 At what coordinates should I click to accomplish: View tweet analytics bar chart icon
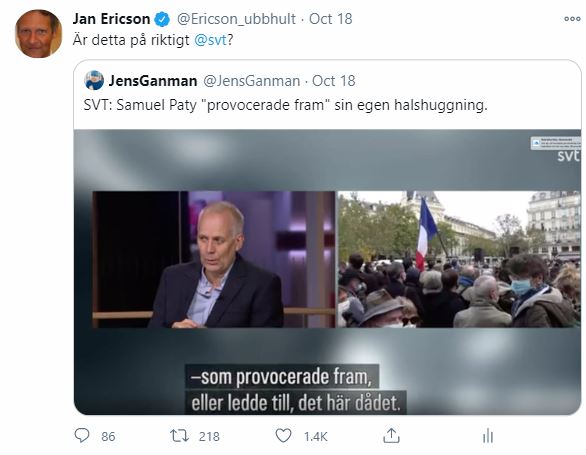[488, 436]
